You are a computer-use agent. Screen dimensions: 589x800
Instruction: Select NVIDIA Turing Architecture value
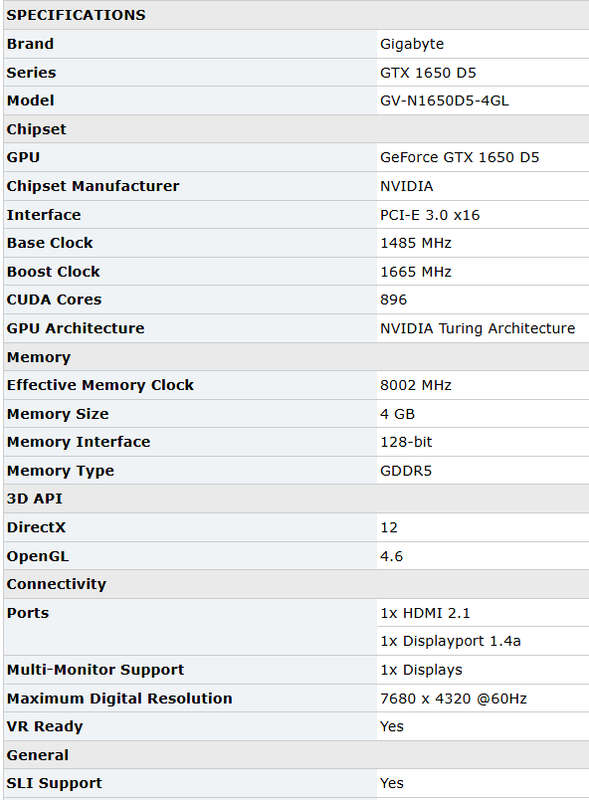[x=478, y=329]
